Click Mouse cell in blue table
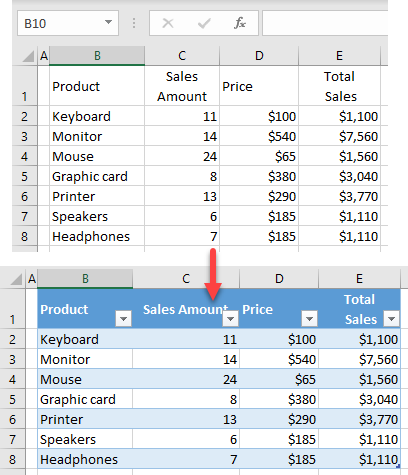 (85, 379)
